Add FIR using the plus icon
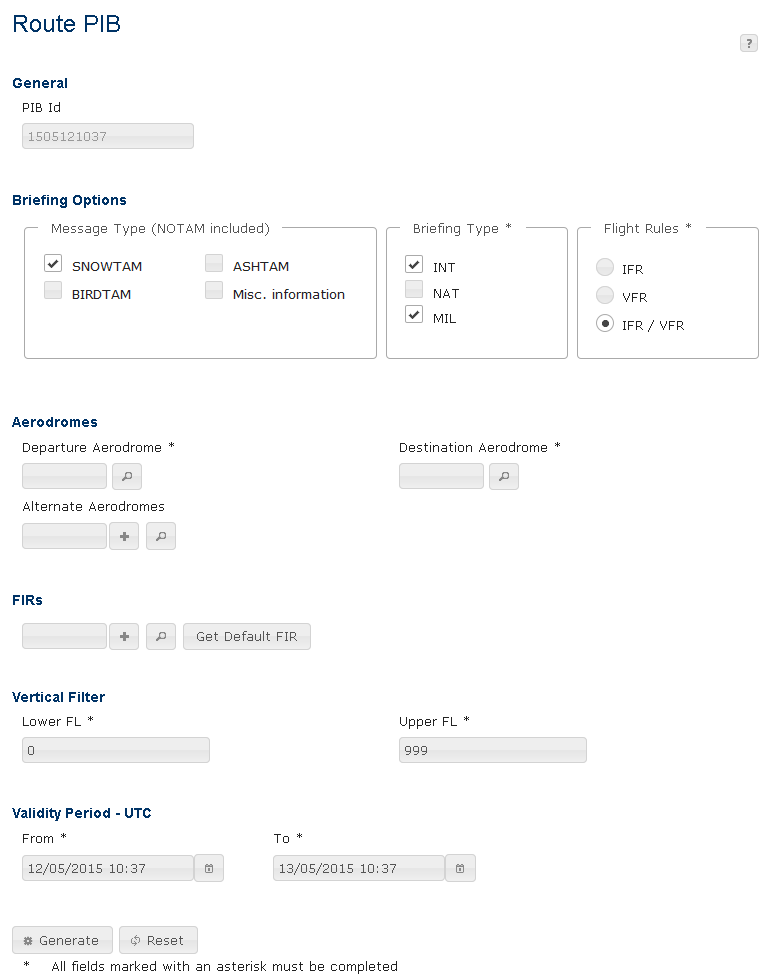The image size is (774, 977). (124, 637)
